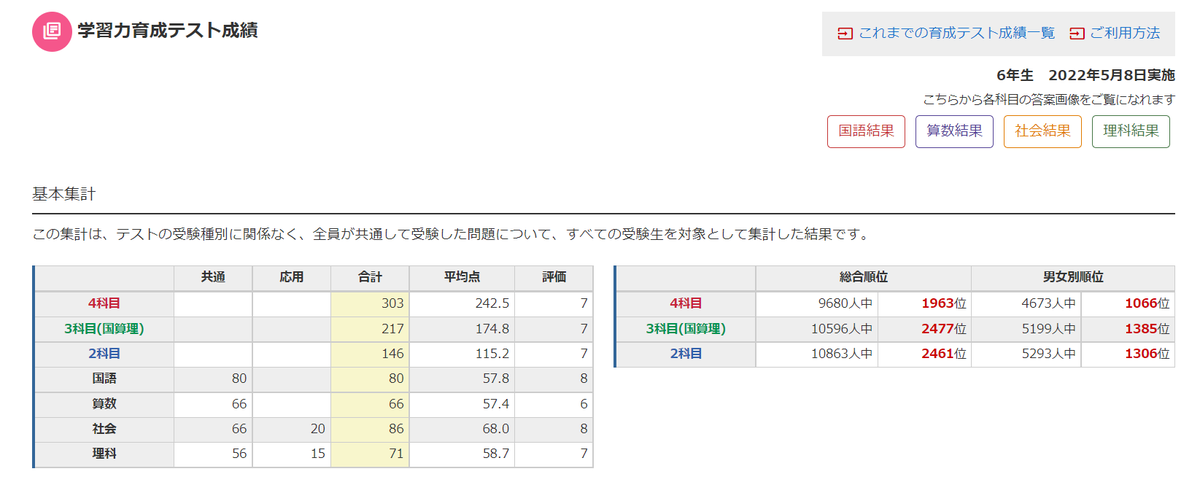Click the average 115.2 cell
The width and height of the screenshot is (1200, 493).
[x=462, y=353]
